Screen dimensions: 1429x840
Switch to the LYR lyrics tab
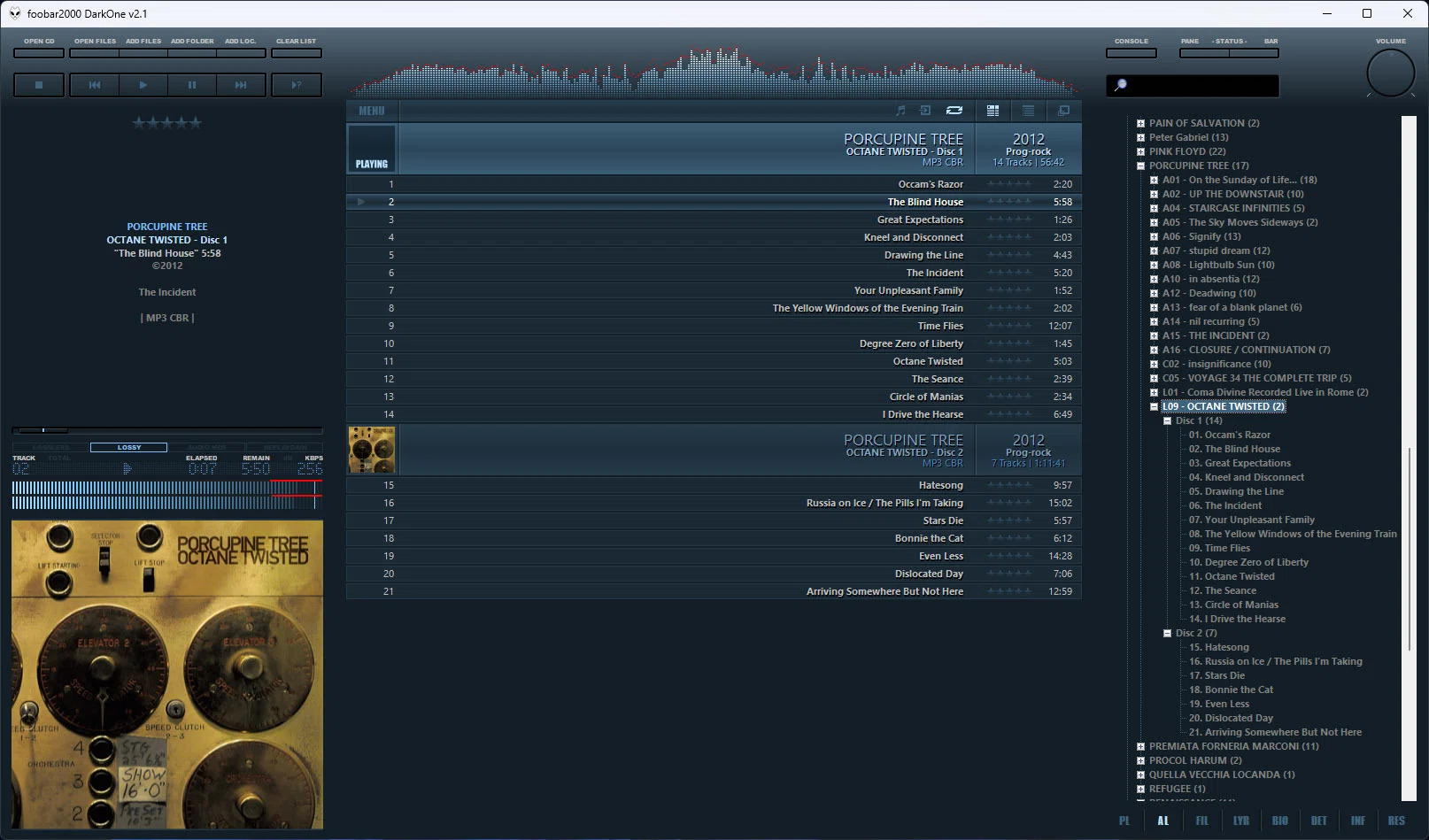(1241, 821)
